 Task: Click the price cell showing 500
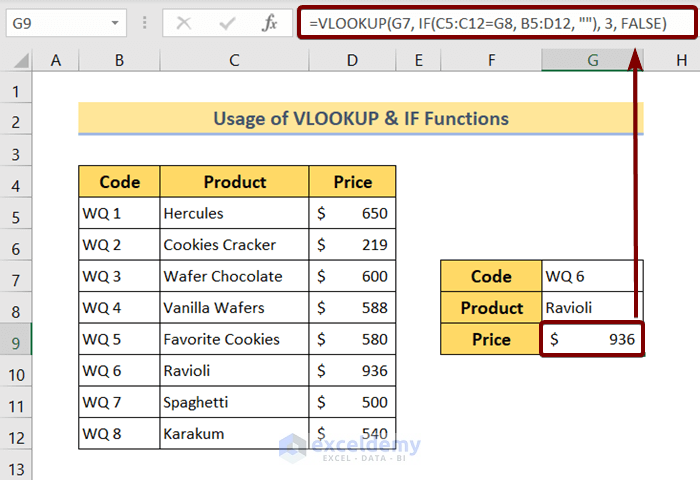point(352,402)
